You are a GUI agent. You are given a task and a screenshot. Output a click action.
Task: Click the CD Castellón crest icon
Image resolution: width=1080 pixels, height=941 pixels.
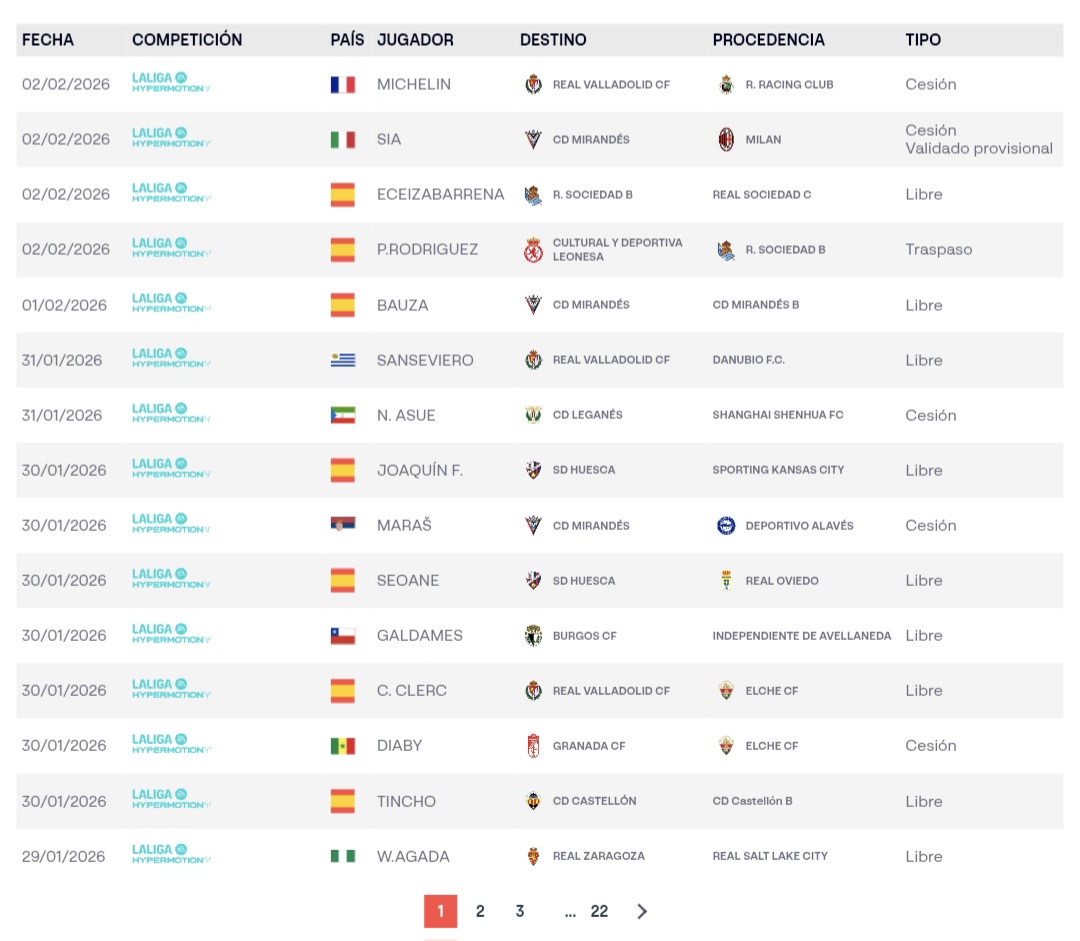click(x=533, y=801)
